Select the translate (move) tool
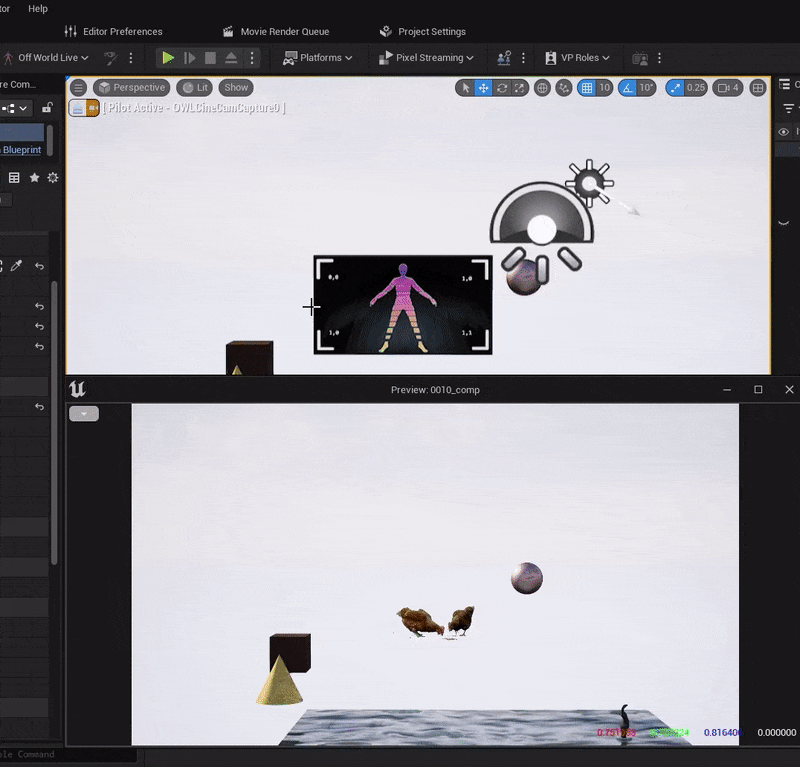The height and width of the screenshot is (767, 800). [x=483, y=88]
